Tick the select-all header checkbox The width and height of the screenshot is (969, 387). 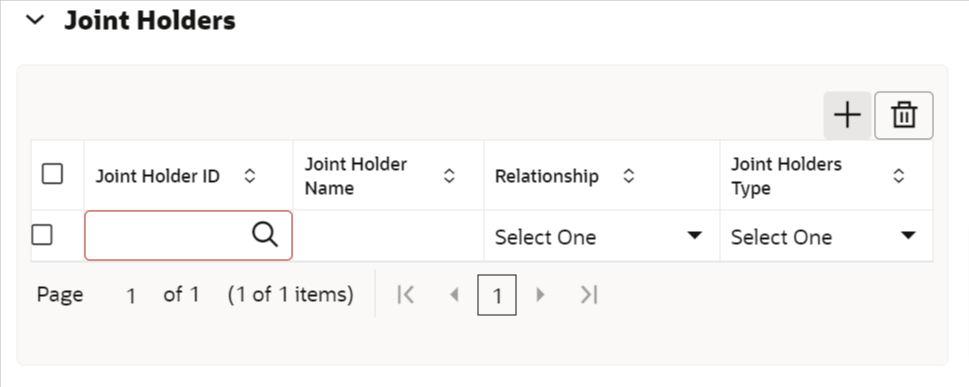52,174
